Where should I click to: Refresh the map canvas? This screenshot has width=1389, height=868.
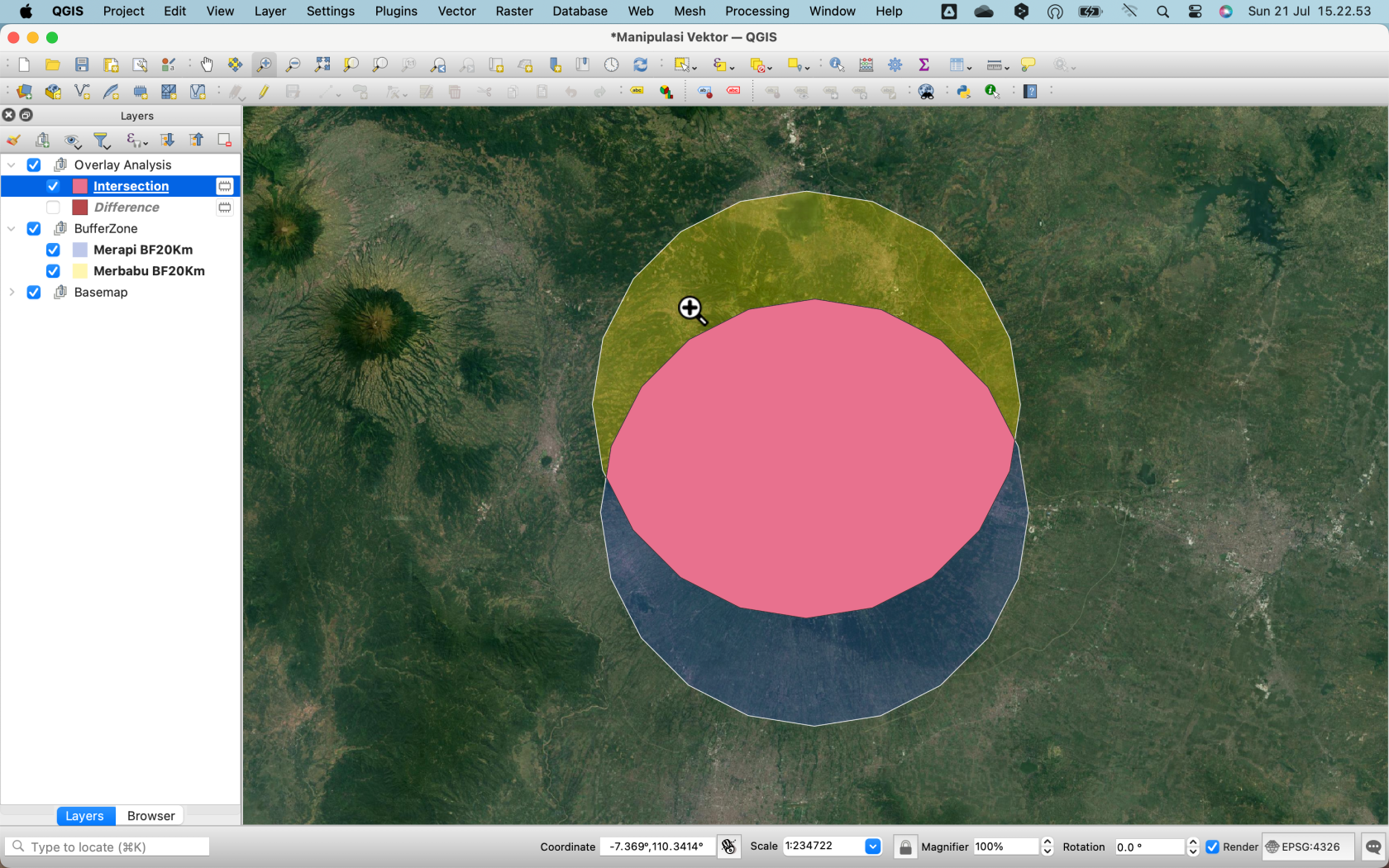click(640, 64)
